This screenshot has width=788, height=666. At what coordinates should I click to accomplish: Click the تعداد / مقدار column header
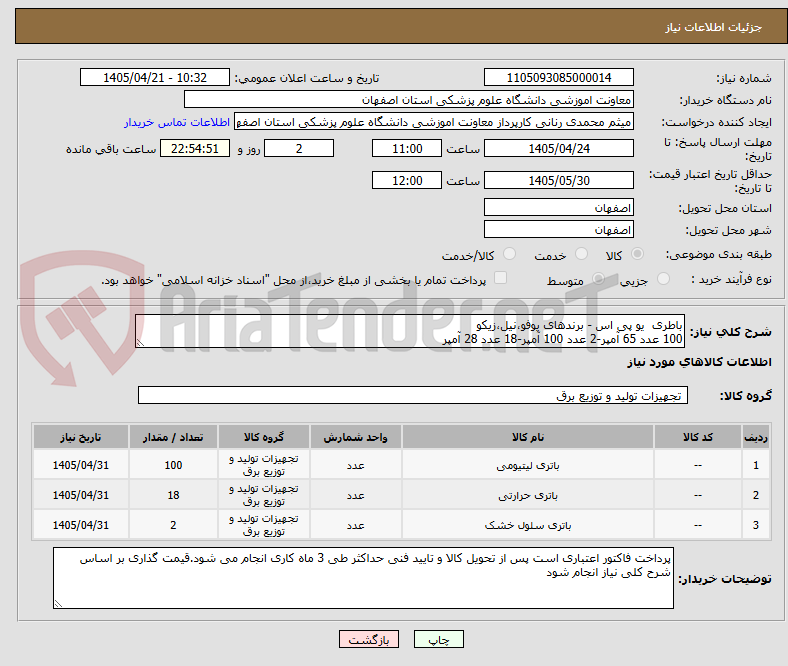click(173, 437)
